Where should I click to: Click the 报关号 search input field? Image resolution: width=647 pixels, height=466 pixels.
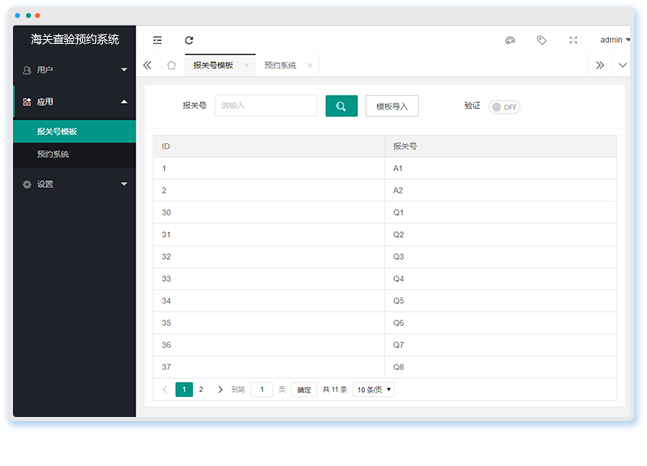tap(266, 106)
